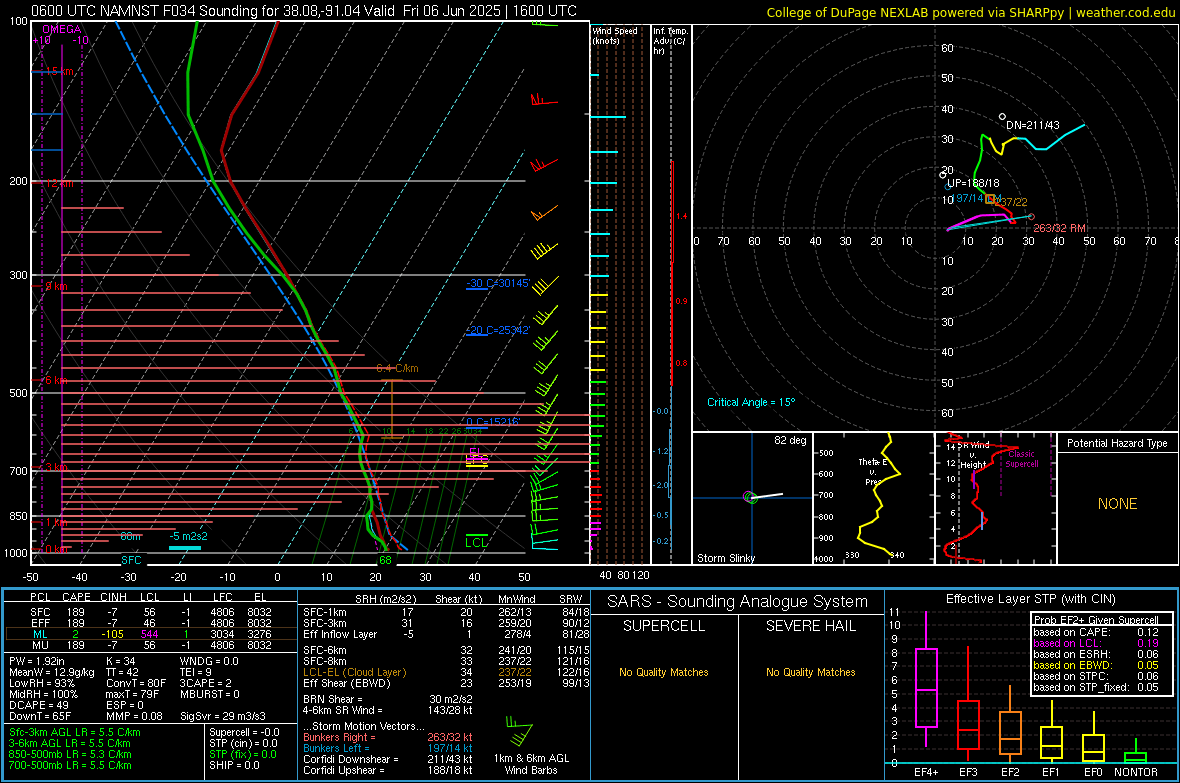
Task: Click the SHIP = 0.0 value
Action: click(x=234, y=766)
